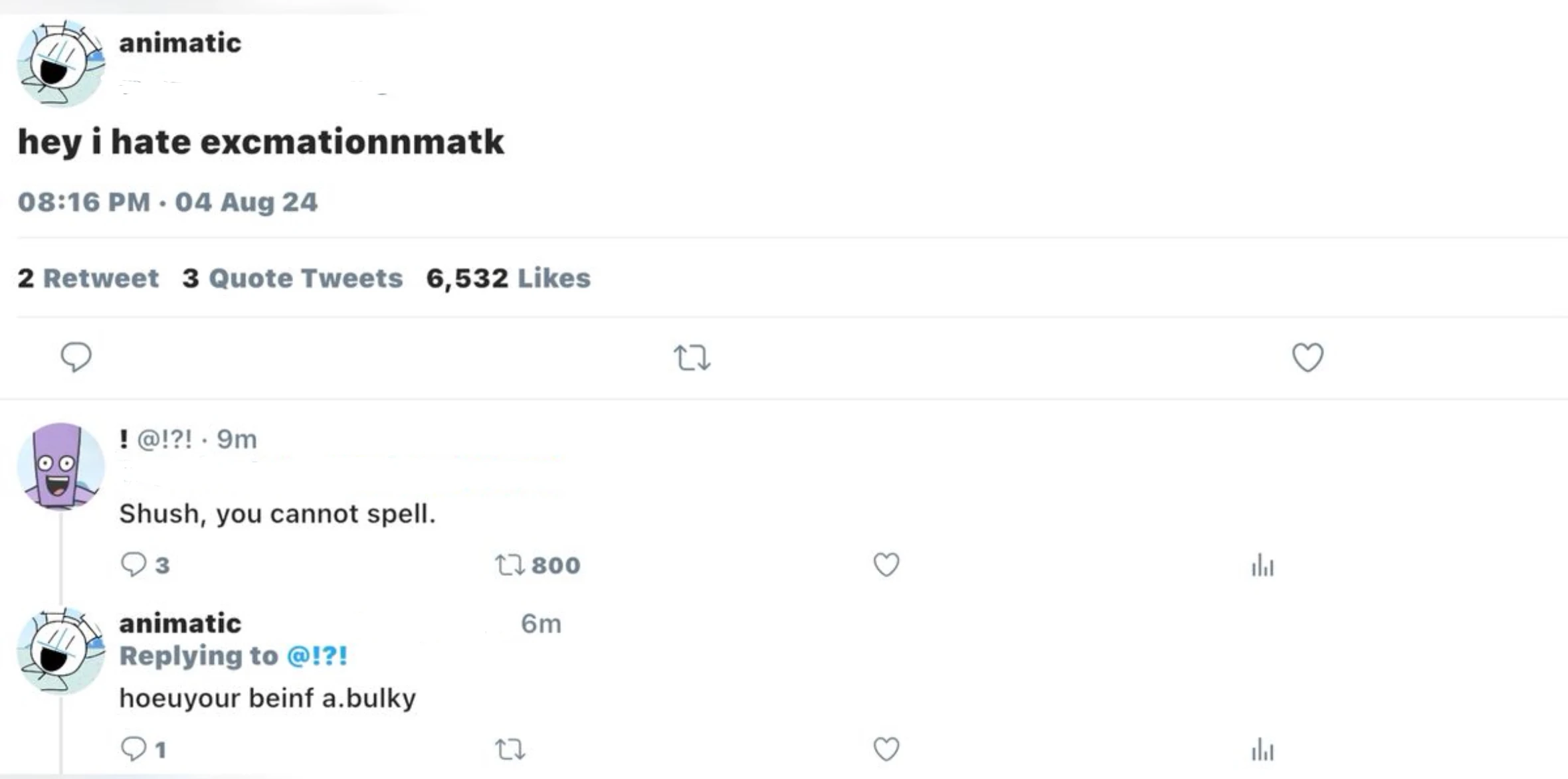The height and width of the screenshot is (779, 1568).
Task: Open the 3 Quote Tweets list
Action: tap(292, 278)
